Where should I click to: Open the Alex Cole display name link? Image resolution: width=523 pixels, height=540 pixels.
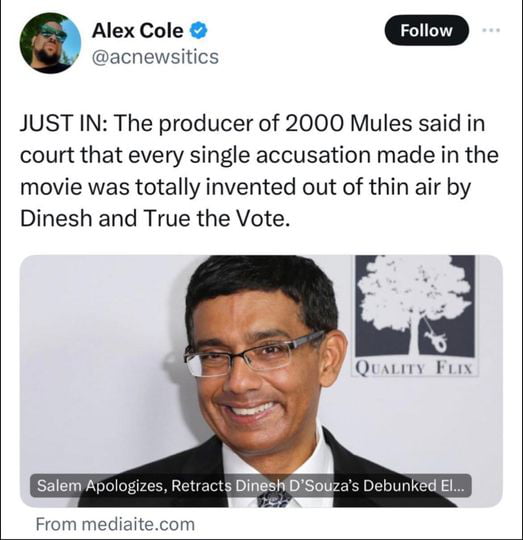(137, 31)
